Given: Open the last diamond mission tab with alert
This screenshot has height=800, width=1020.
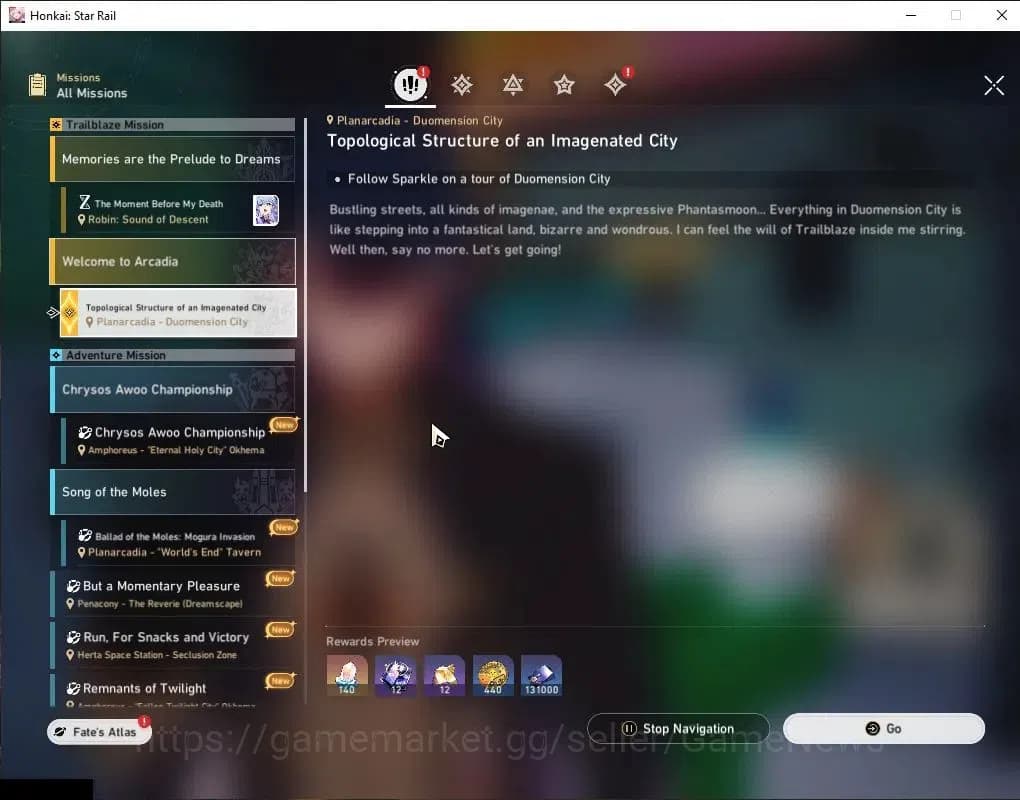Looking at the screenshot, I should pos(615,85).
